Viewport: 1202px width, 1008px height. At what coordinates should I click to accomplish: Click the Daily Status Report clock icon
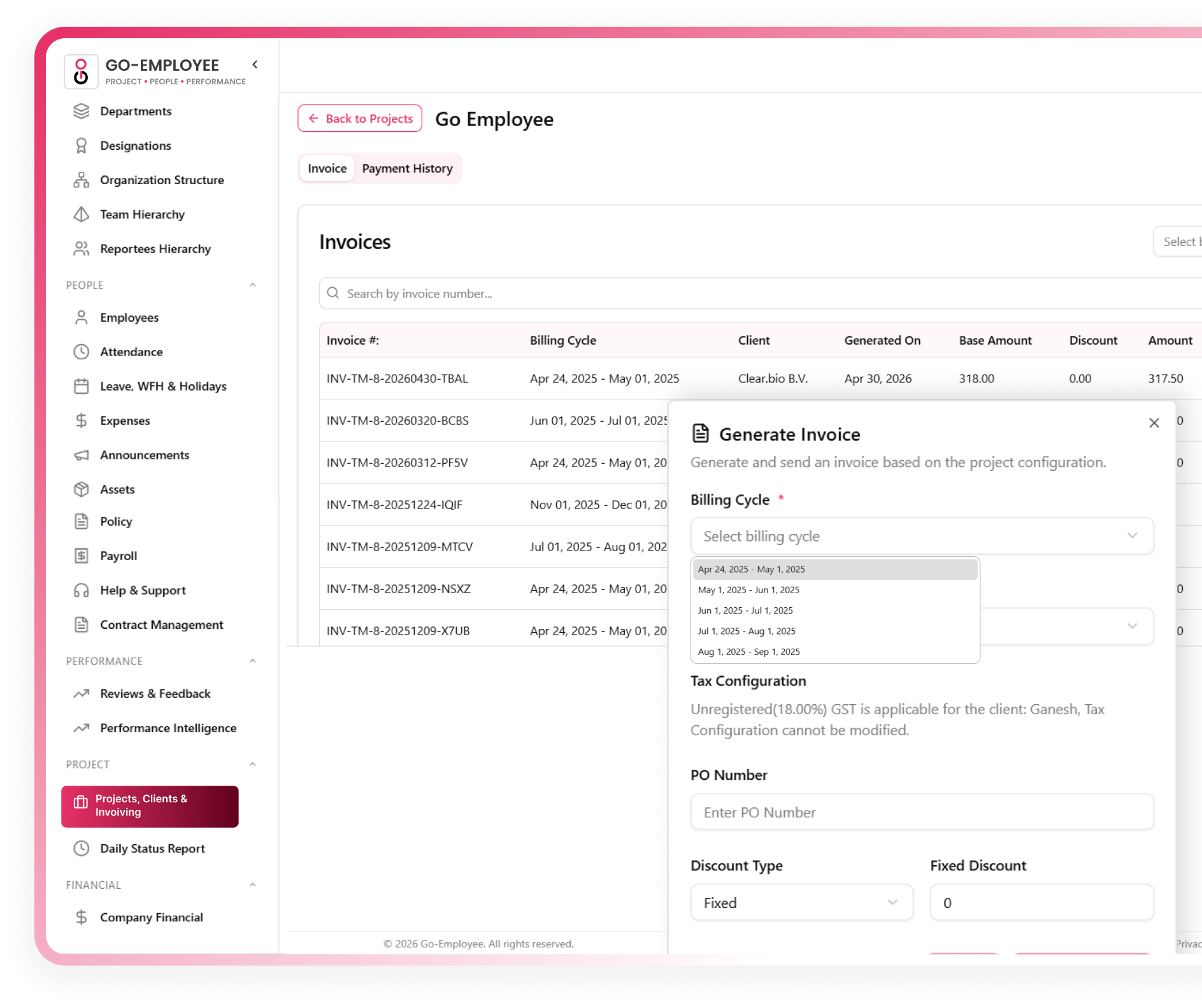pyautogui.click(x=81, y=849)
